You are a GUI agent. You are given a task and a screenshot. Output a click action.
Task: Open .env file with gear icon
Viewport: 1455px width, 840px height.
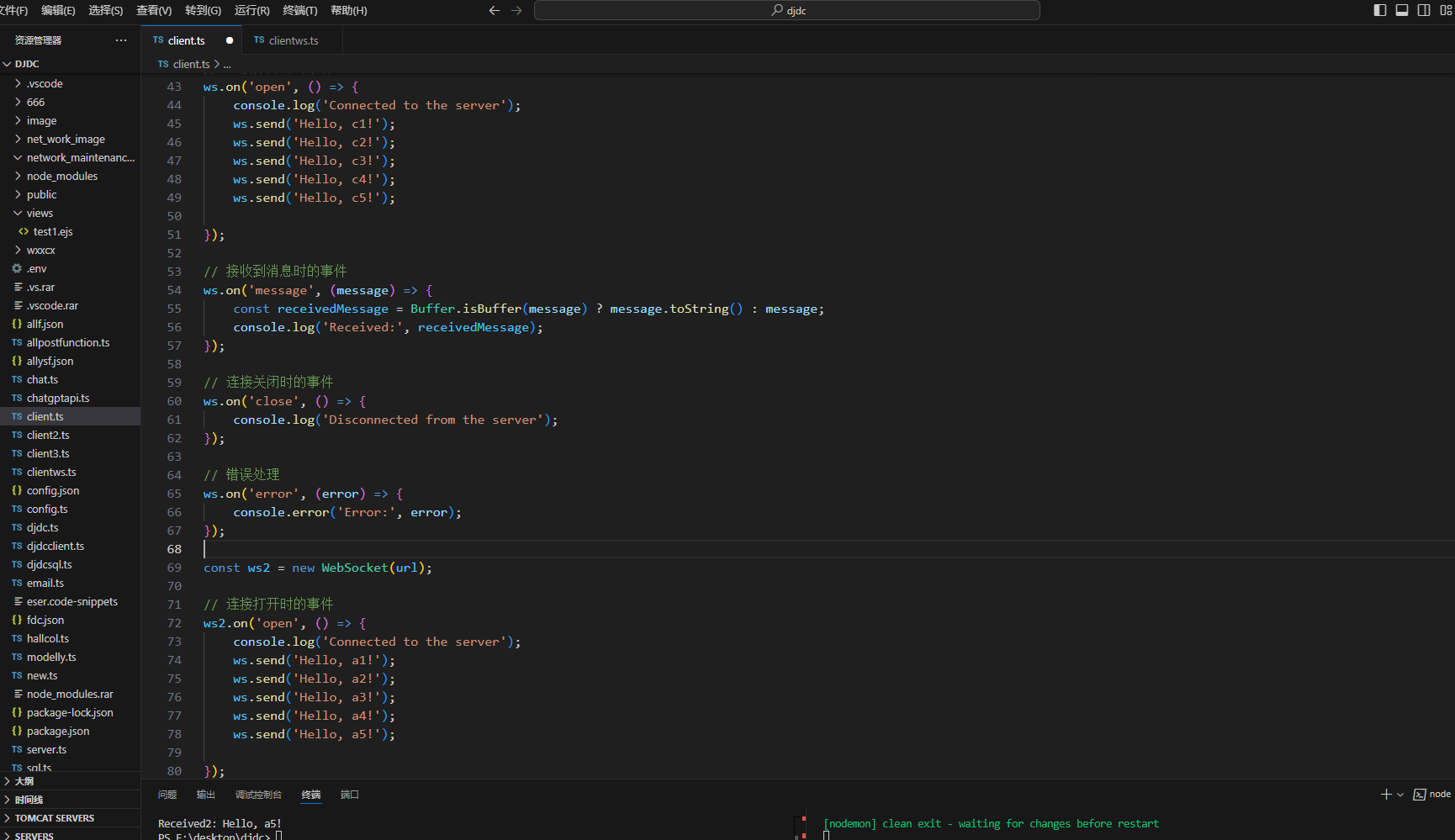[x=70, y=268]
